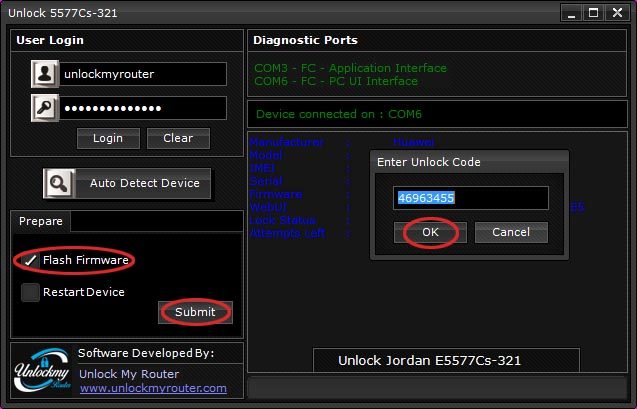
Task: Click the Unlock My Router developer name
Action: point(129,374)
